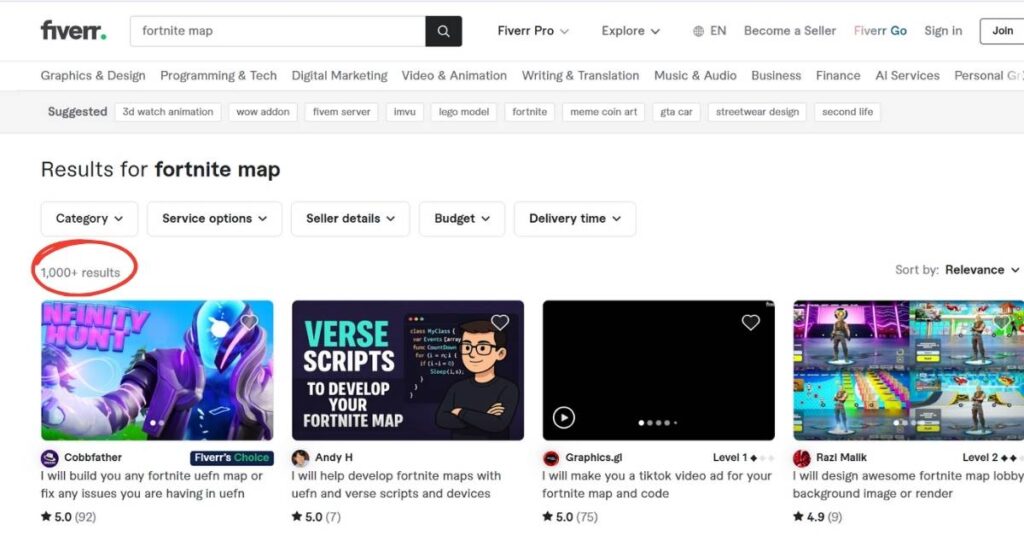Open Business category
Viewport: 1024px width, 536px height.
tap(776, 76)
